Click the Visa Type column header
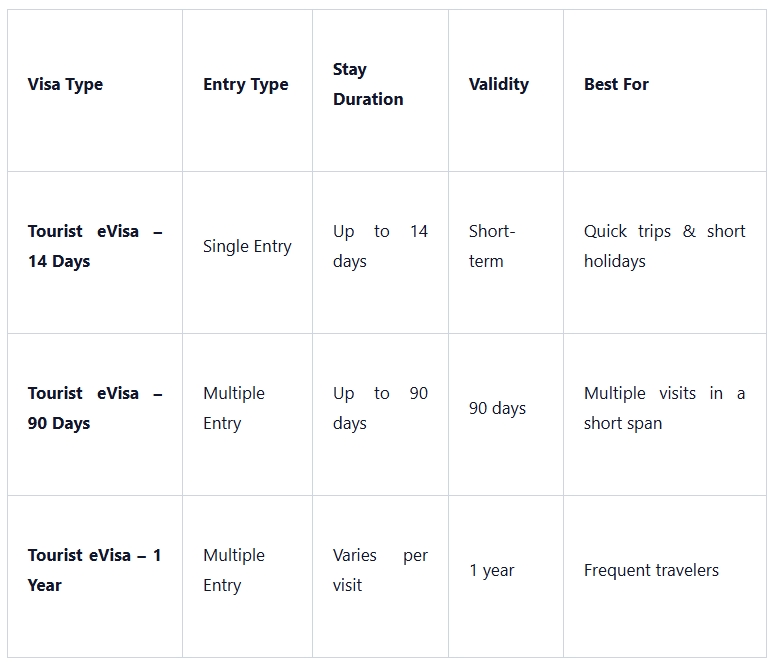 tap(65, 85)
